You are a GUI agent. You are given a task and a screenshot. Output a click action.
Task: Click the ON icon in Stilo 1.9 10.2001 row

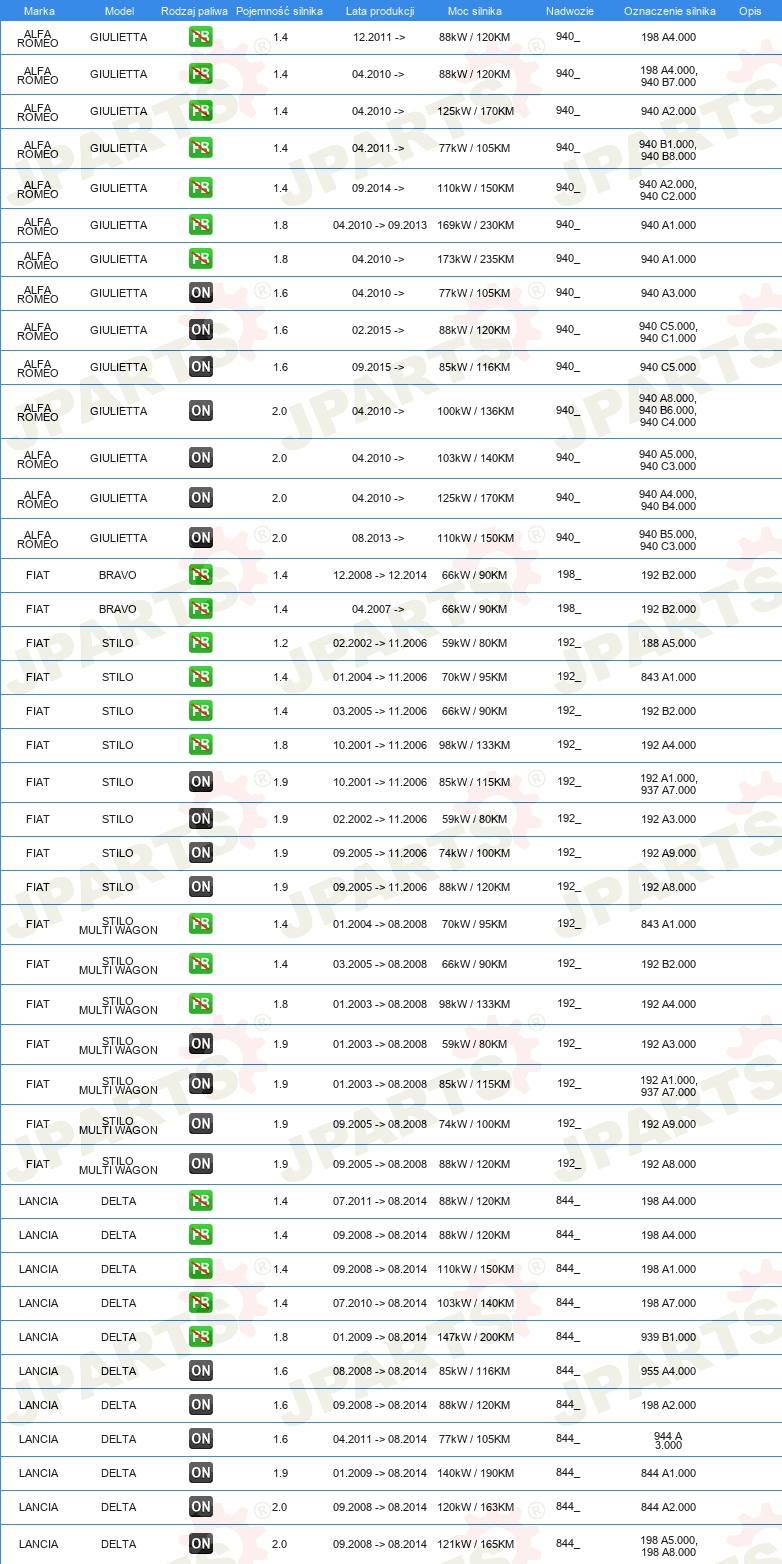click(201, 782)
